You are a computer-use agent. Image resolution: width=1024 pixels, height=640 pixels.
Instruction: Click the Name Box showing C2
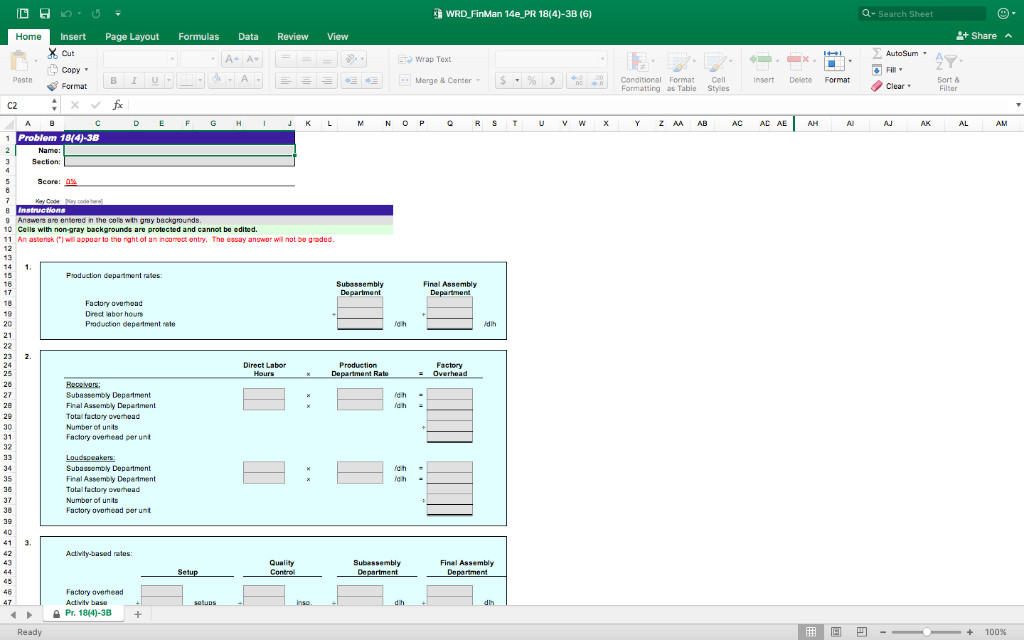pos(26,105)
